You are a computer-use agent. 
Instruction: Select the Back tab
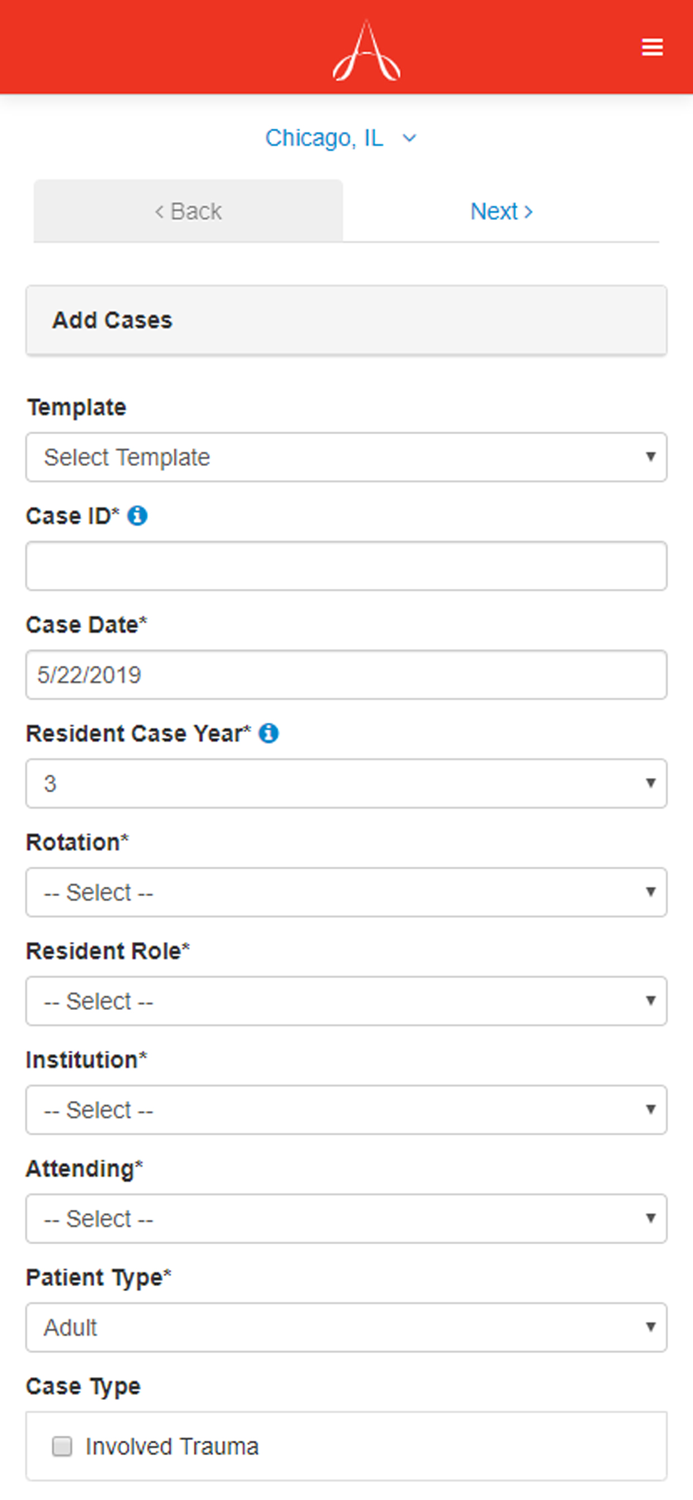[x=188, y=211]
